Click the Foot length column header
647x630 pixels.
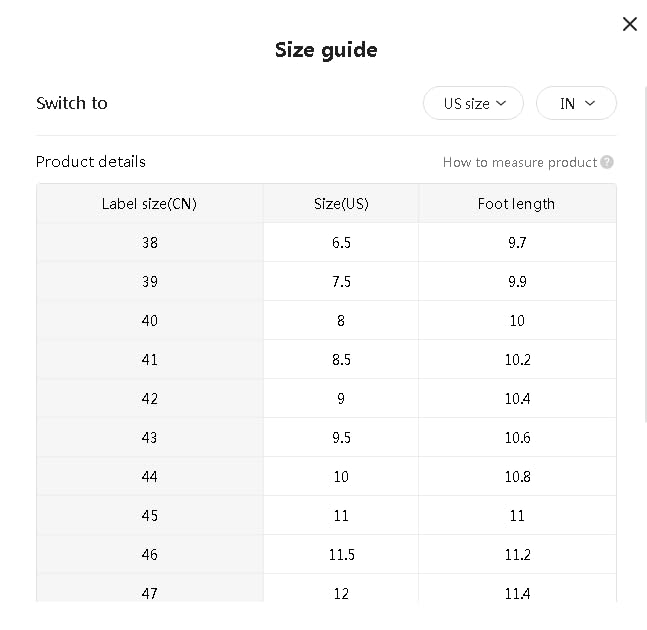pos(516,204)
